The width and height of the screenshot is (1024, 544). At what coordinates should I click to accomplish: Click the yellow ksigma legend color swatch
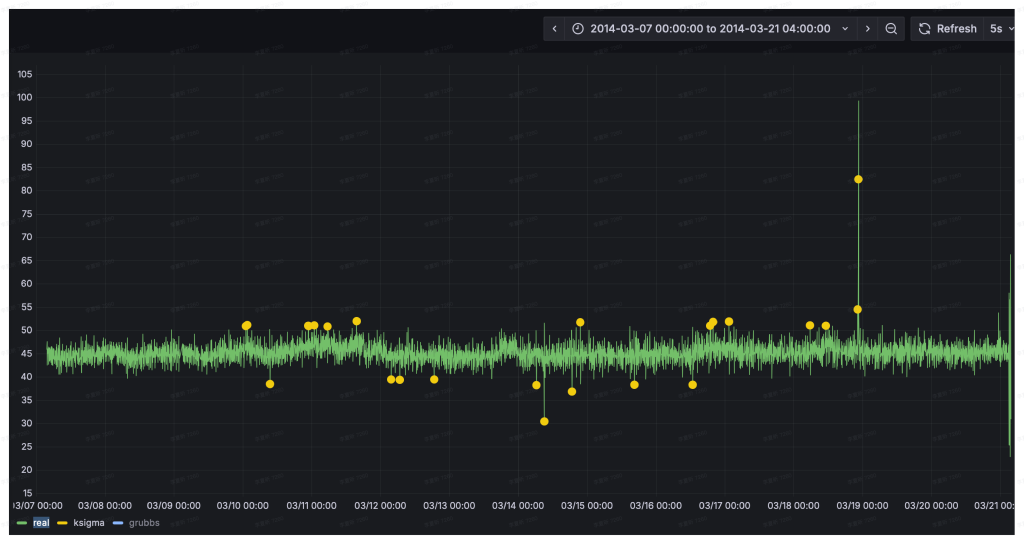coord(63,522)
